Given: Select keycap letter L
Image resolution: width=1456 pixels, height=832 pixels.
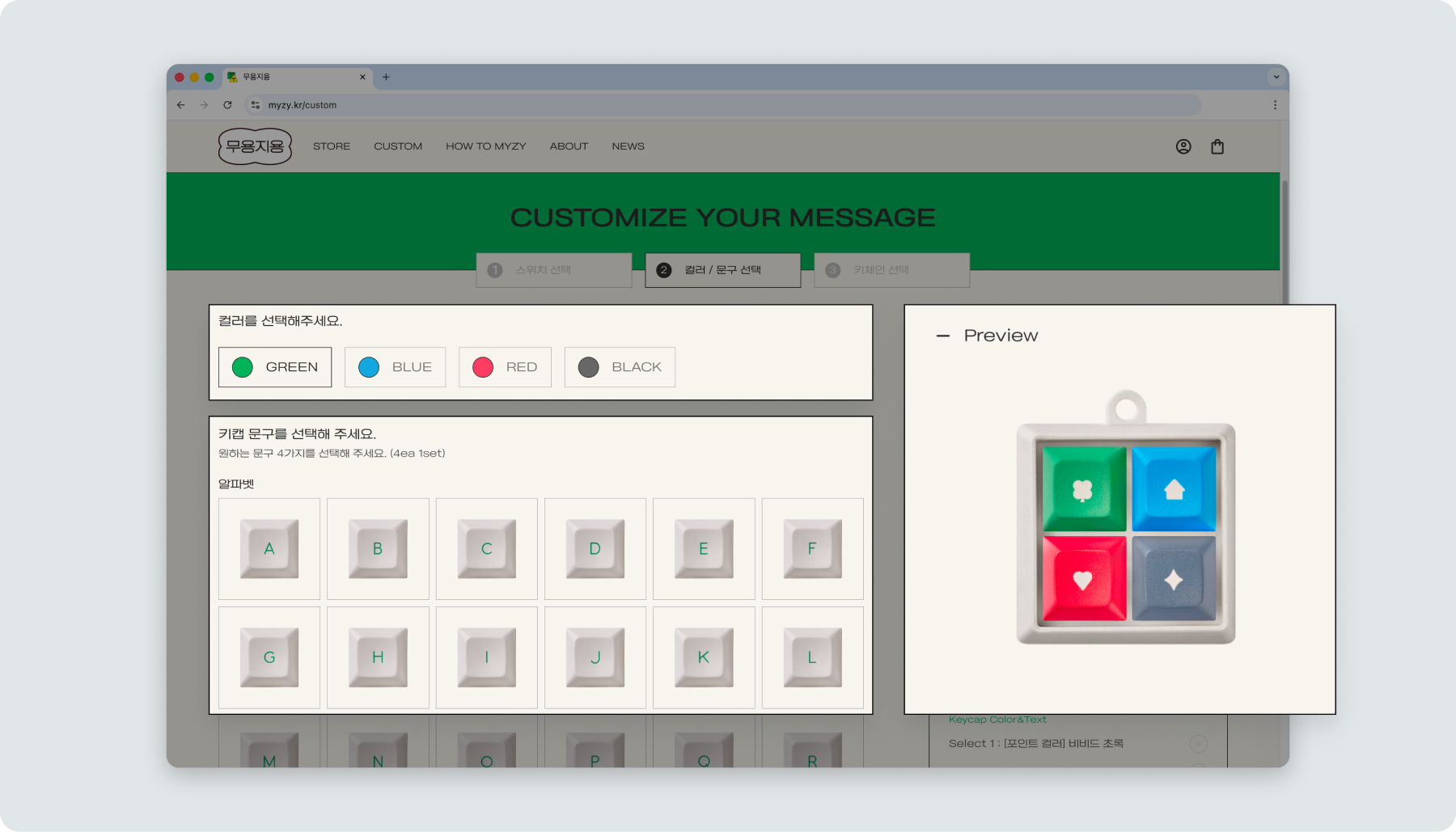Looking at the screenshot, I should click(x=813, y=657).
